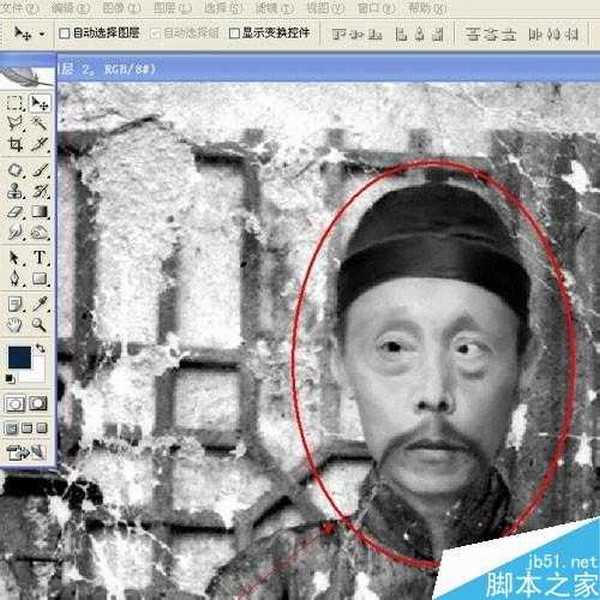This screenshot has width=600, height=600.
Task: Align bottom edges
Action: (x=375, y=34)
